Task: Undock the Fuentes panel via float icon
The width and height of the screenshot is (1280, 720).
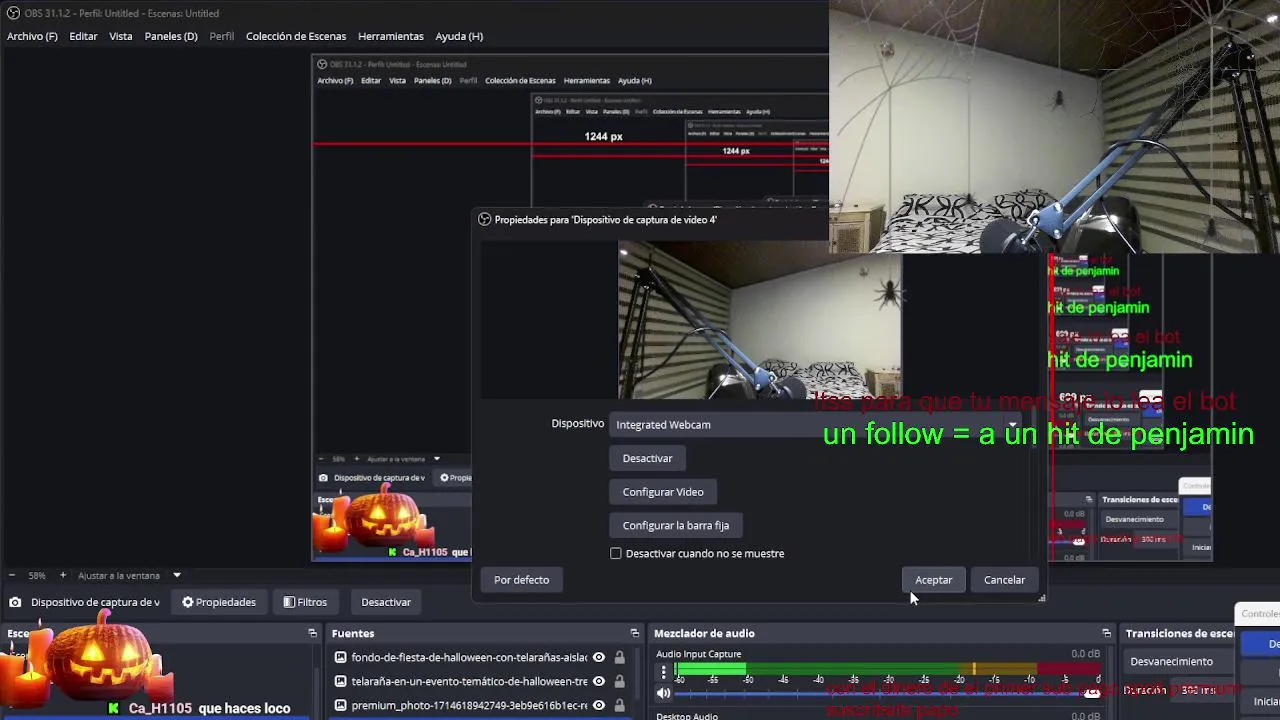Action: [634, 633]
